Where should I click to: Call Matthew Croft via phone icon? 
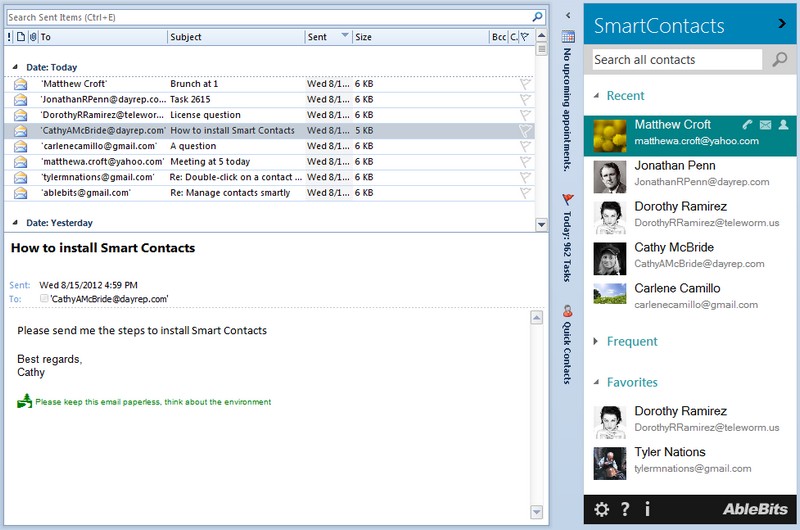tap(747, 124)
